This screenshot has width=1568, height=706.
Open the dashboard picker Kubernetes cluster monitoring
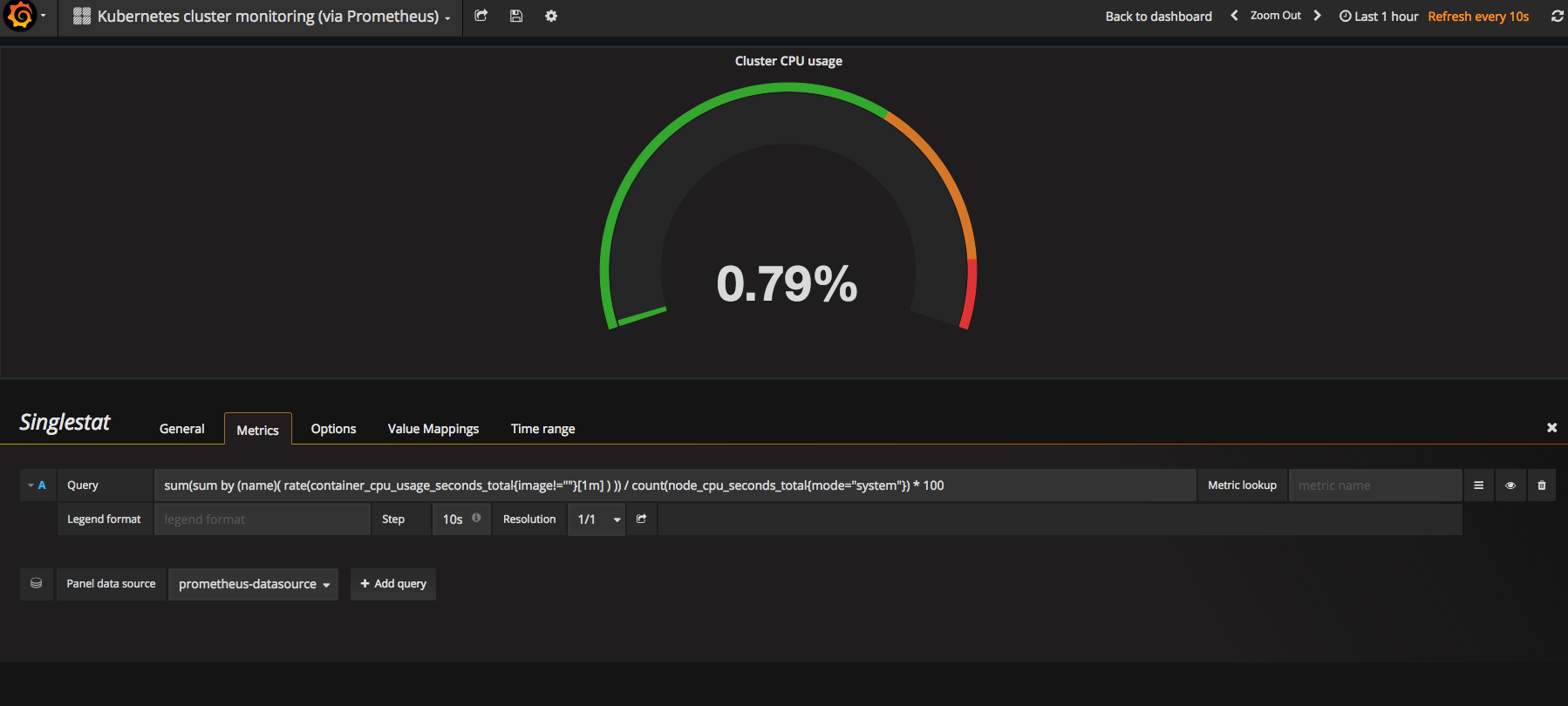[262, 17]
